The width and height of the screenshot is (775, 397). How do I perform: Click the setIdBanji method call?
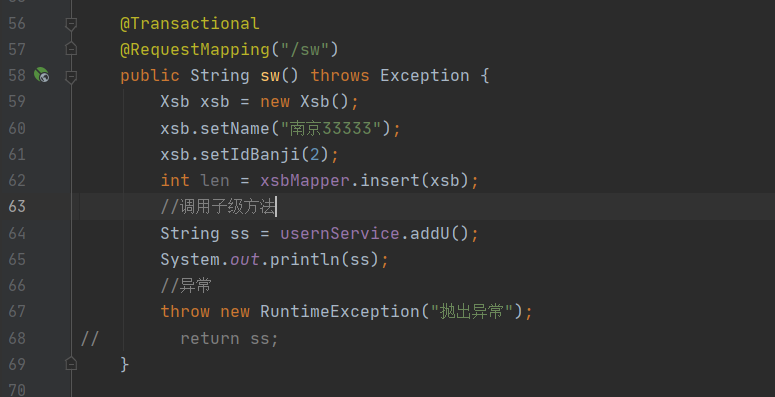(250, 154)
